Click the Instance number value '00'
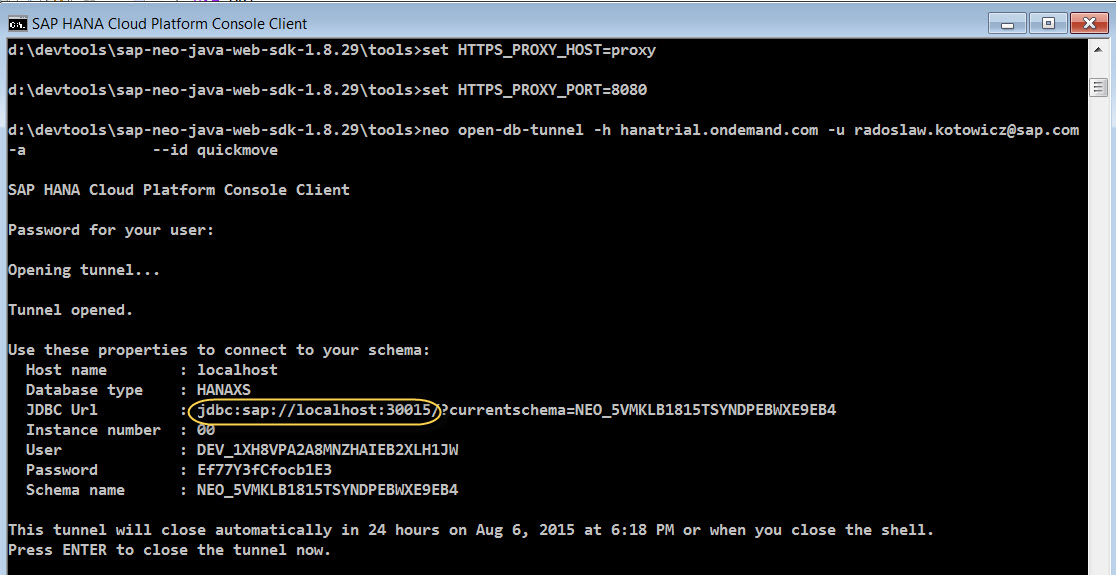1116x575 pixels. click(206, 430)
